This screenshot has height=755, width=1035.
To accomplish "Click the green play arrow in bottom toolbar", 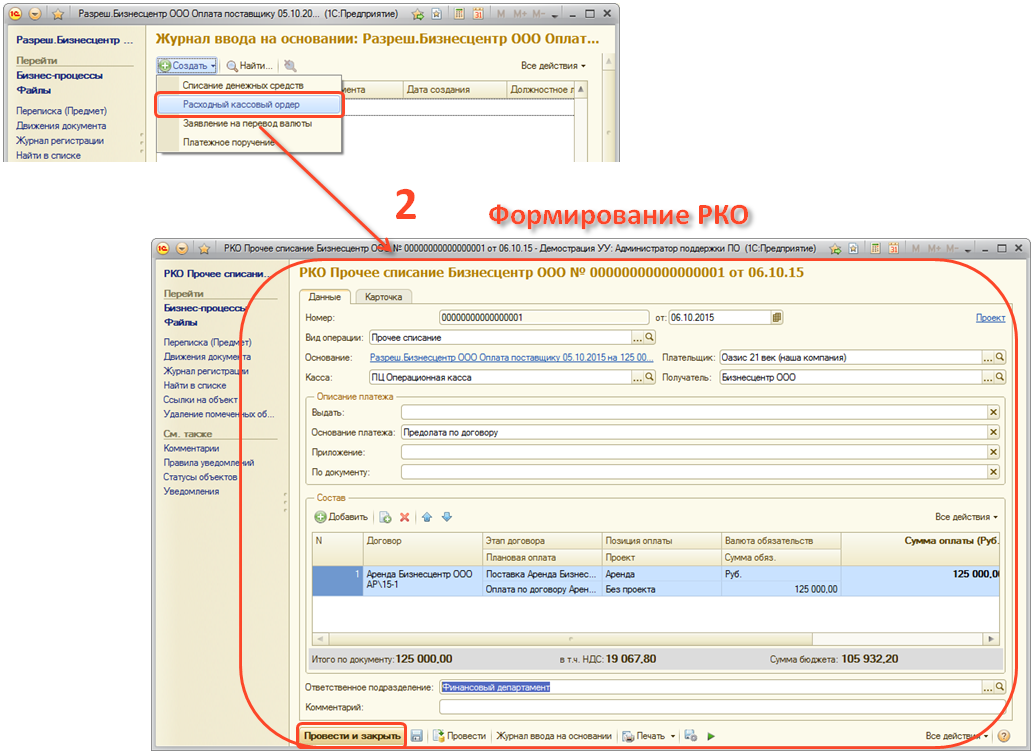I will (711, 736).
